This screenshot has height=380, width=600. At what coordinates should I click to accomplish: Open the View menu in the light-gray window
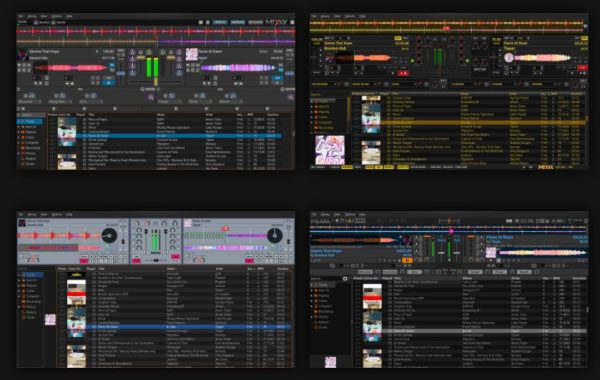coord(44,214)
